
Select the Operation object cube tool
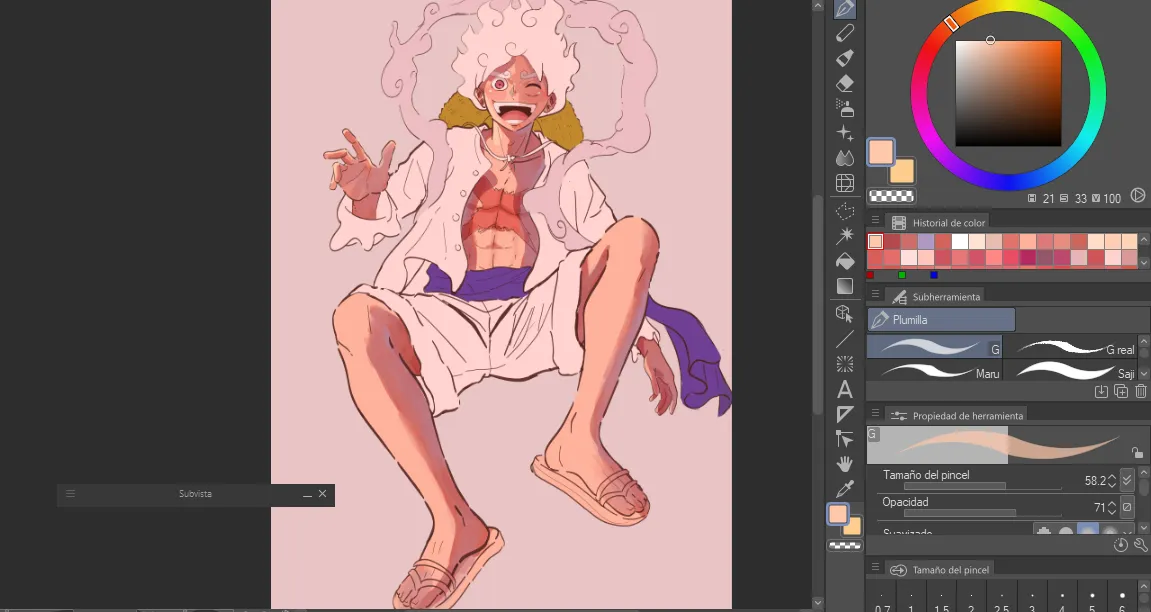(x=845, y=313)
